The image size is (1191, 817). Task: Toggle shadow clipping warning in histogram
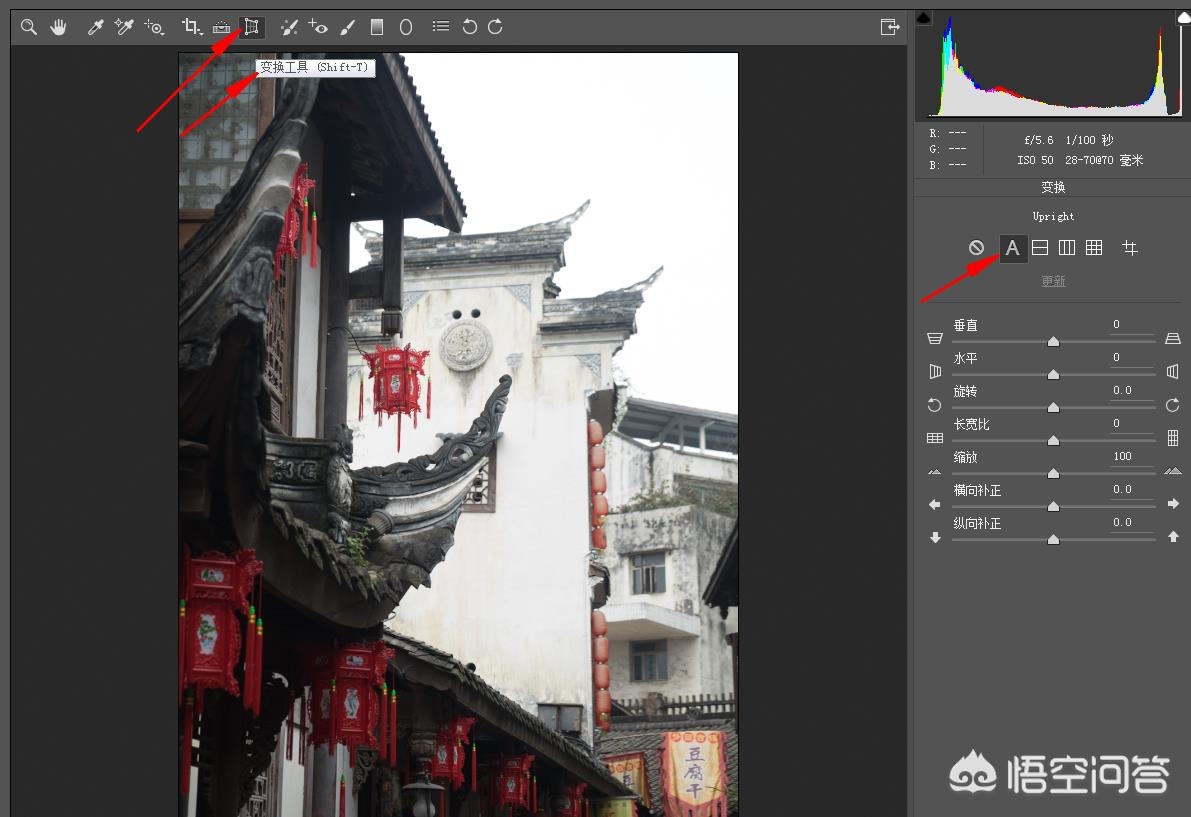[x=923, y=17]
